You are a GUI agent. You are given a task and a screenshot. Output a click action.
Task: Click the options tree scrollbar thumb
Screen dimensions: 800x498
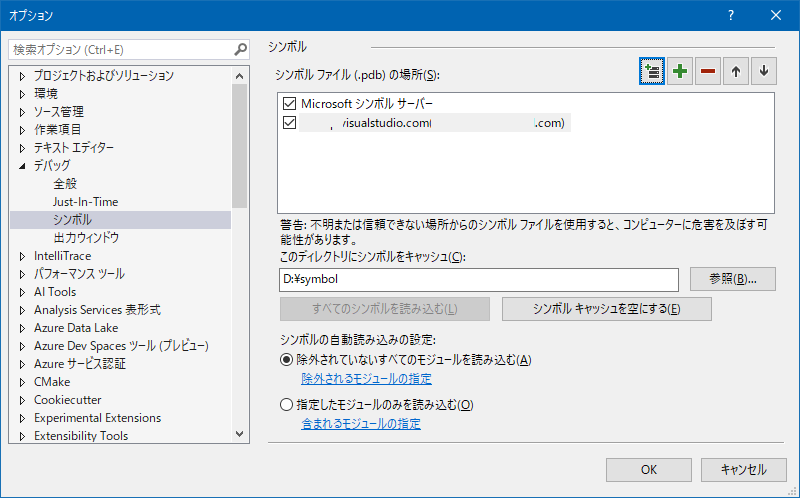(239, 146)
